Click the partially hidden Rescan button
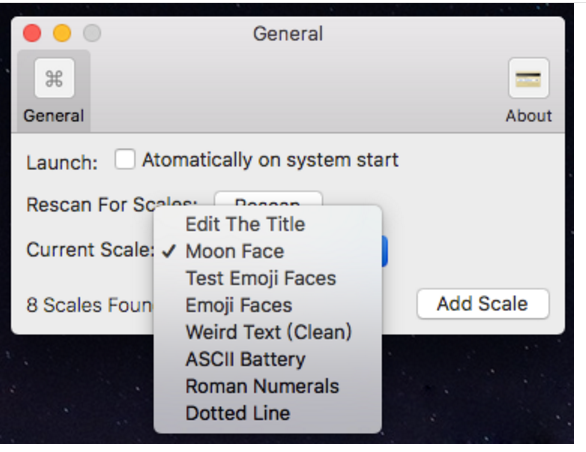 tap(268, 198)
